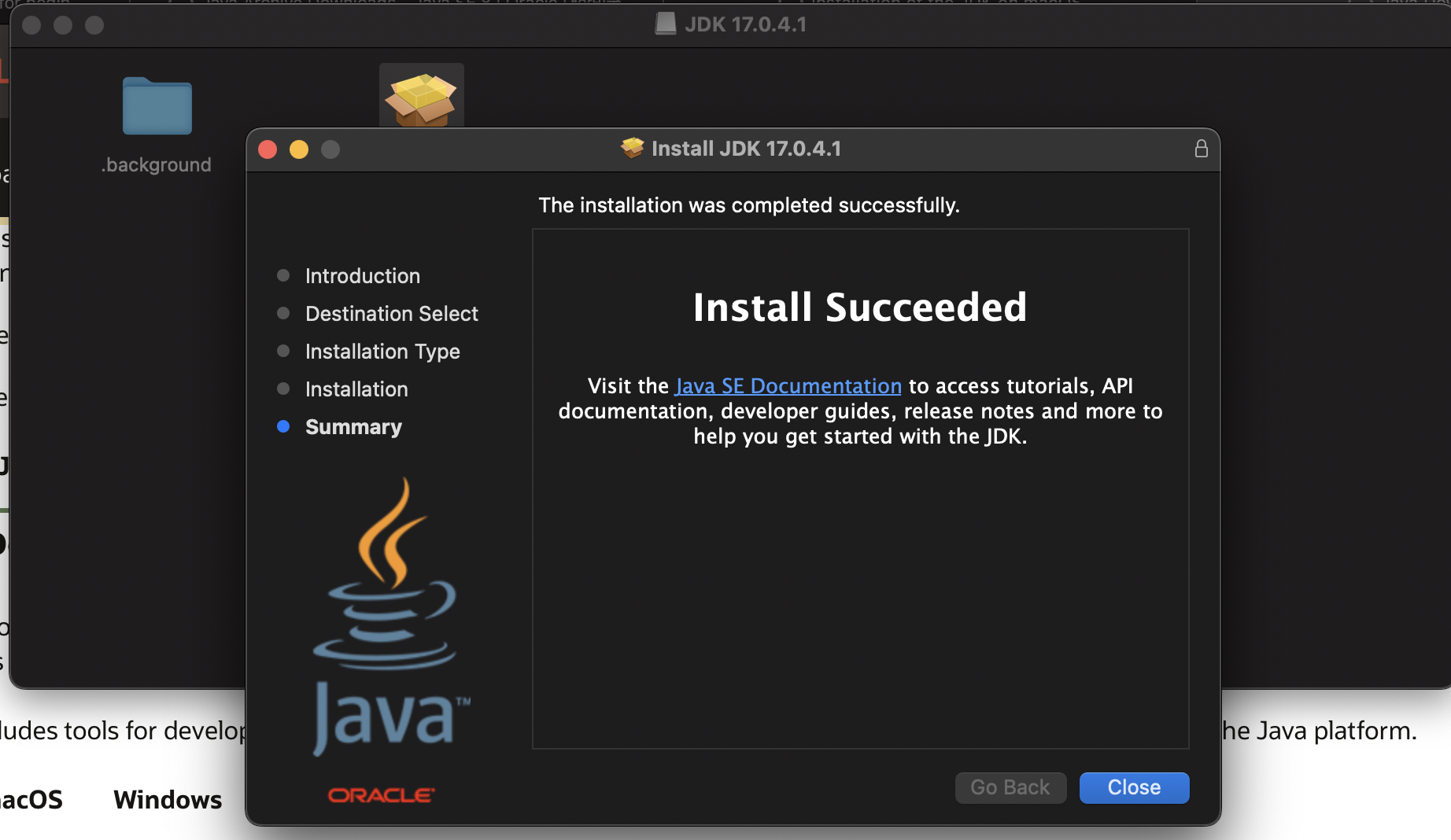Screen dimensions: 1451x840
Task: Click the Destination Select step
Action: (392, 314)
